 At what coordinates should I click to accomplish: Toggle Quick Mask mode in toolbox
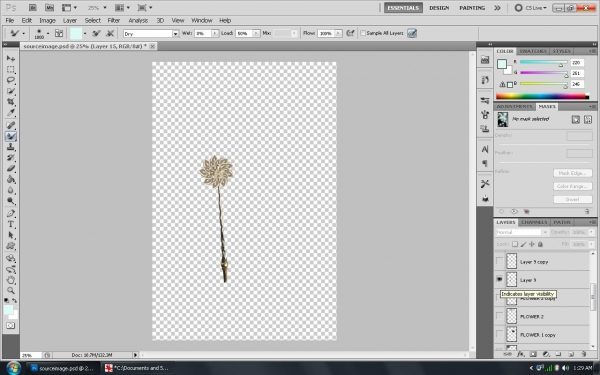[x=11, y=326]
